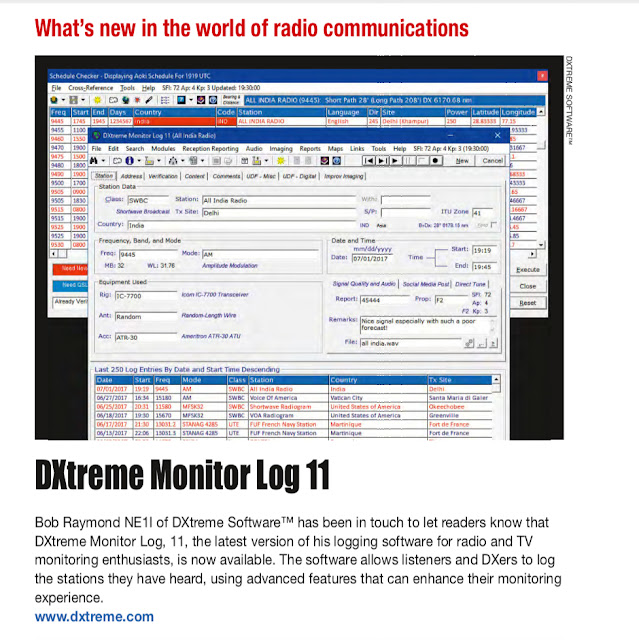Click the binoculars search icon in Monitor Log toolbar
This screenshot has width=639, height=640.
point(94,161)
